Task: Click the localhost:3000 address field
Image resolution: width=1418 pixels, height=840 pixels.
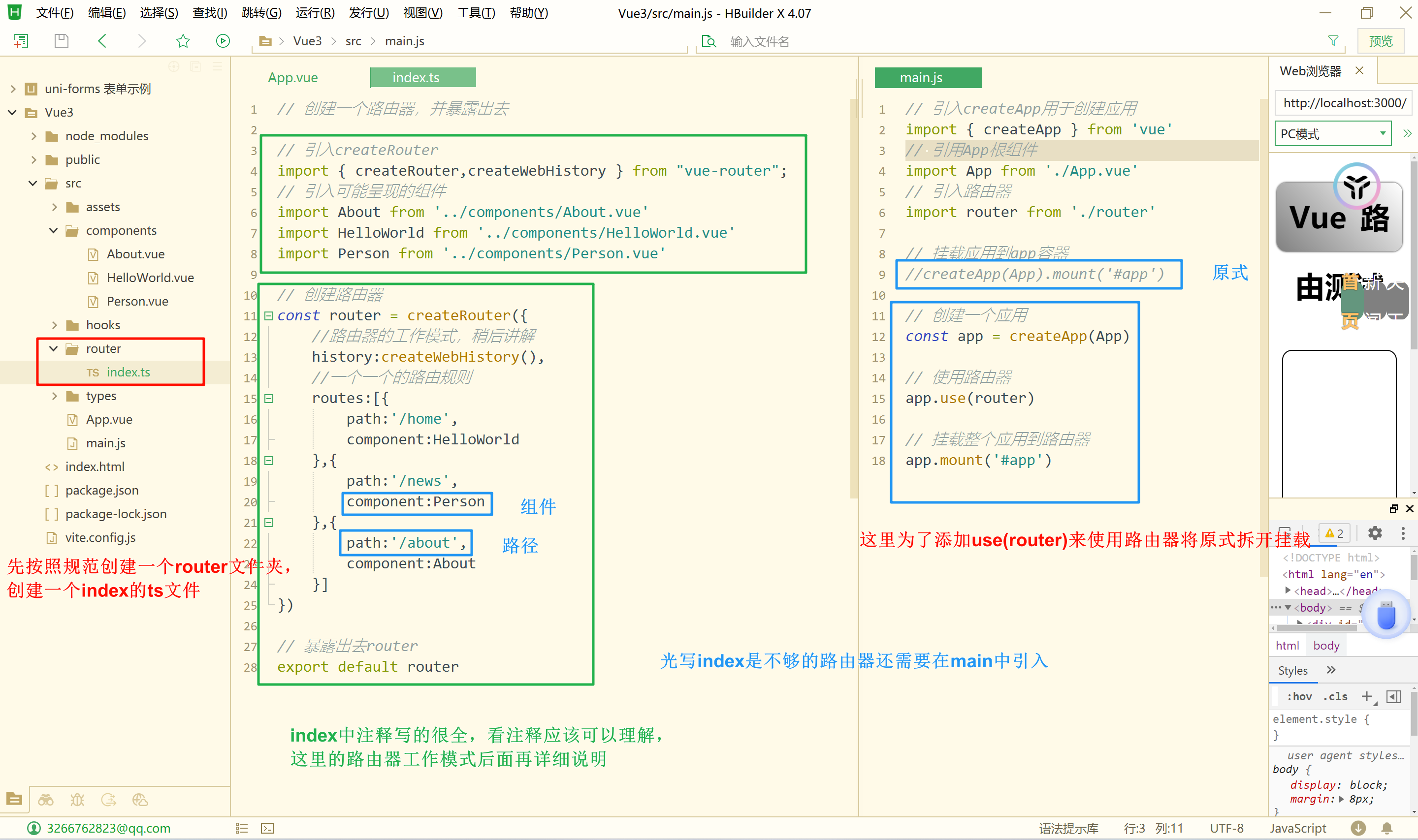Action: click(x=1343, y=102)
